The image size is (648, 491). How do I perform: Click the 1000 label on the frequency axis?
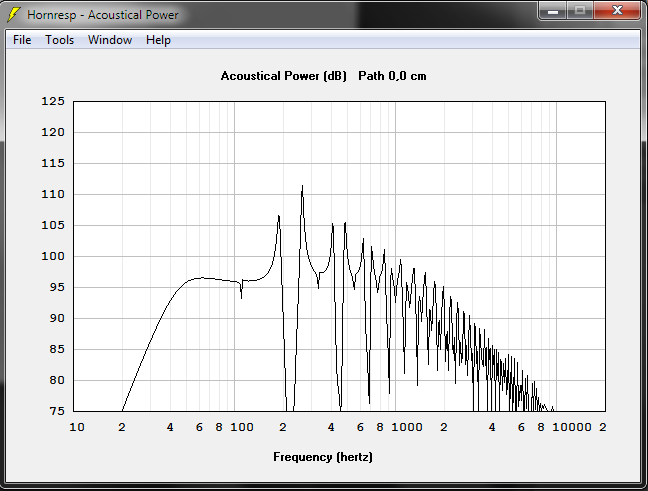(x=407, y=427)
